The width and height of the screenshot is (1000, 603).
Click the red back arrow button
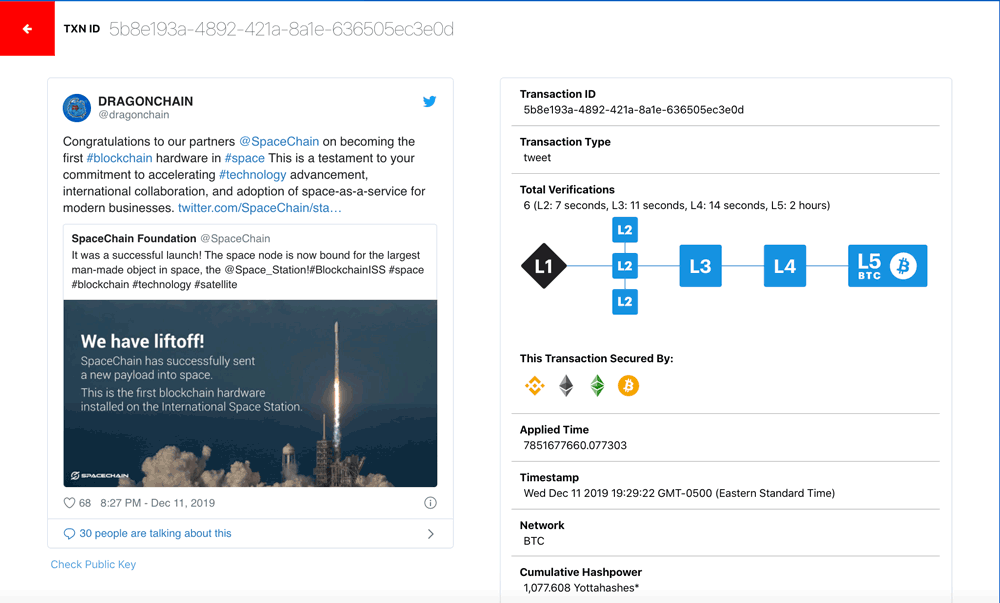pyautogui.click(x=27, y=29)
